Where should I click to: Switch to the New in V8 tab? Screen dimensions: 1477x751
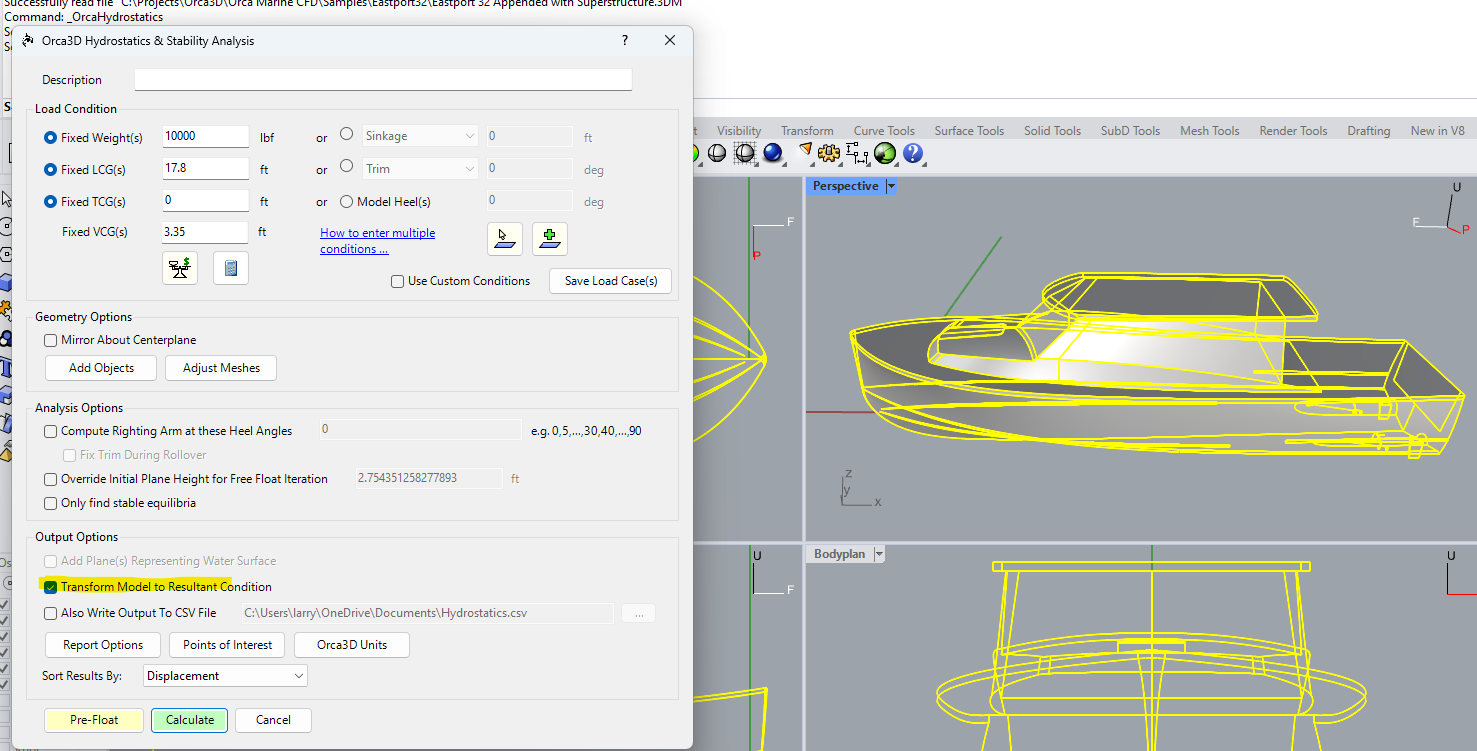1437,131
